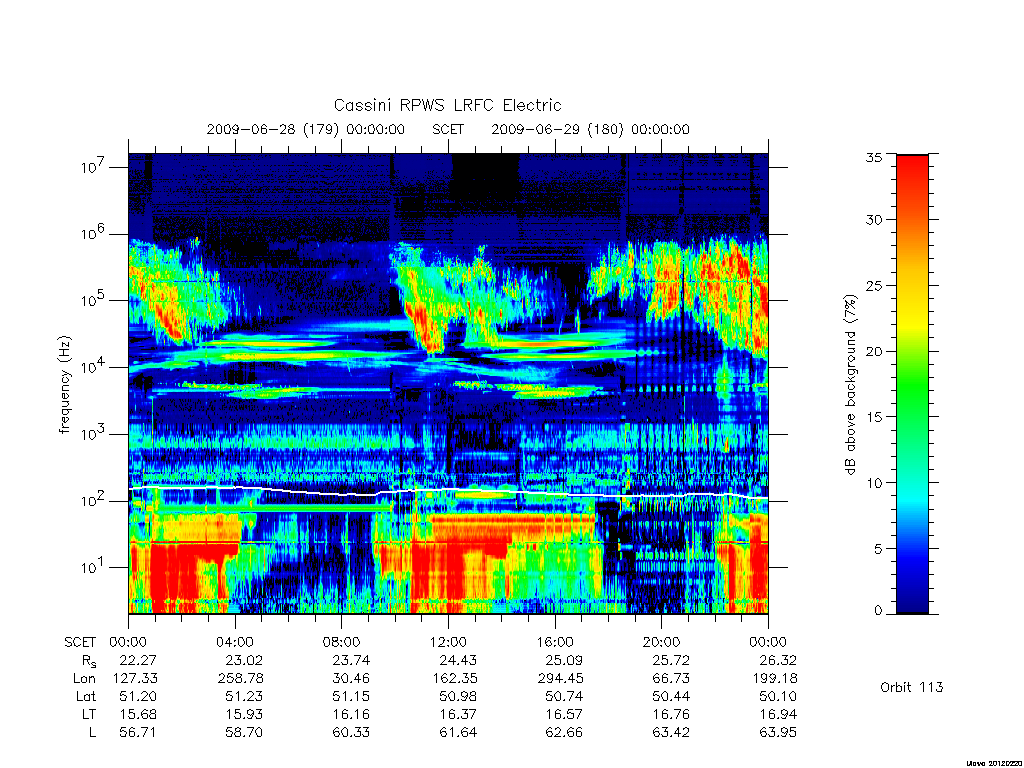
Task: Click the LT value '16.37'
Action: pyautogui.click(x=458, y=714)
